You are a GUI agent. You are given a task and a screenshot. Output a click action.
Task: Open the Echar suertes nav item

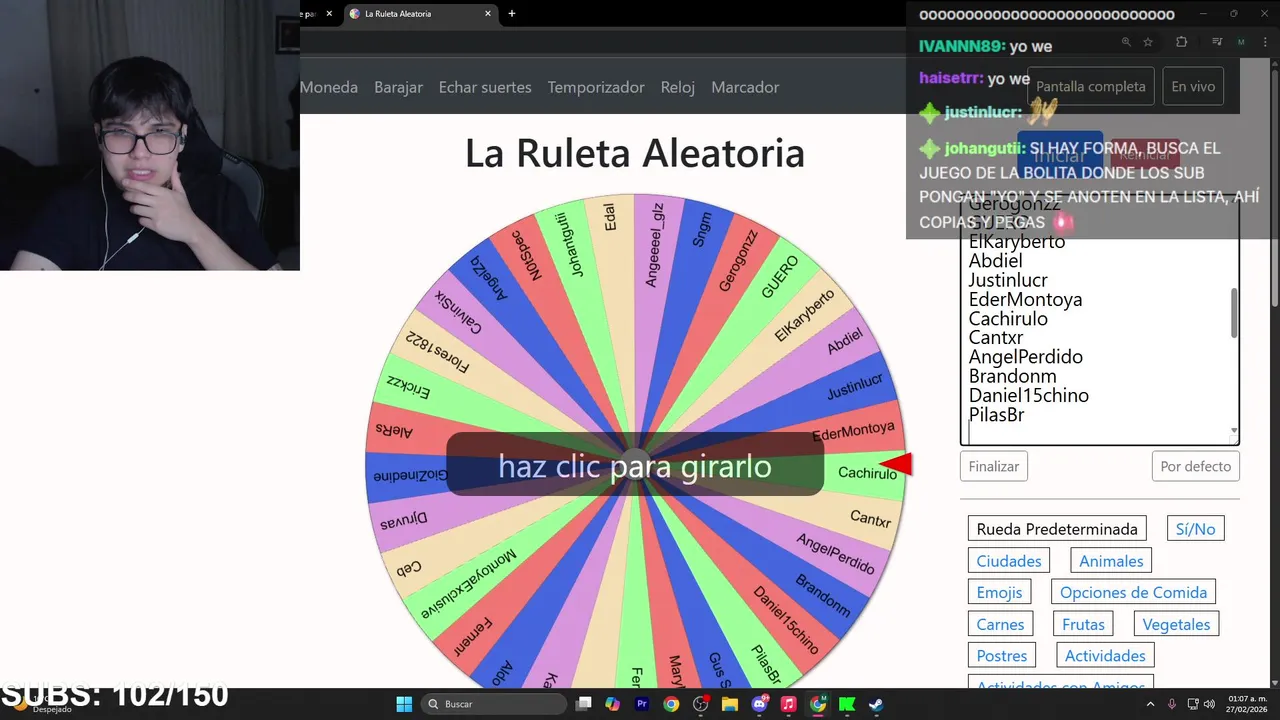[485, 87]
